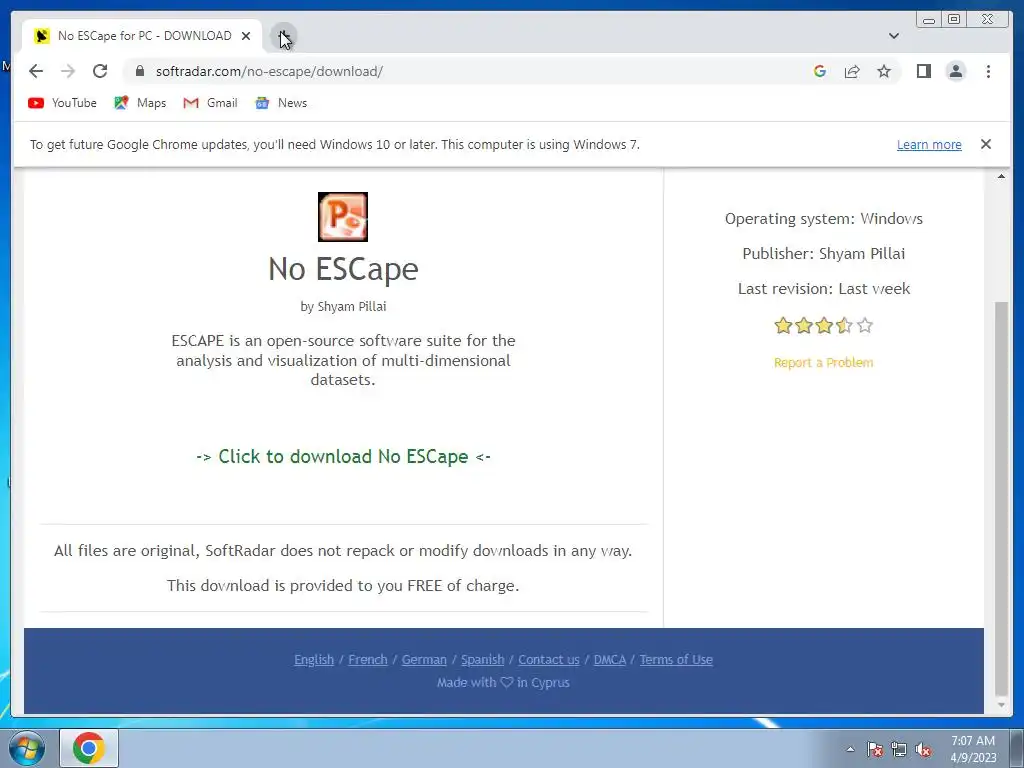Open the Learn more link about Chrome updates
This screenshot has height=768, width=1024.
(x=929, y=144)
